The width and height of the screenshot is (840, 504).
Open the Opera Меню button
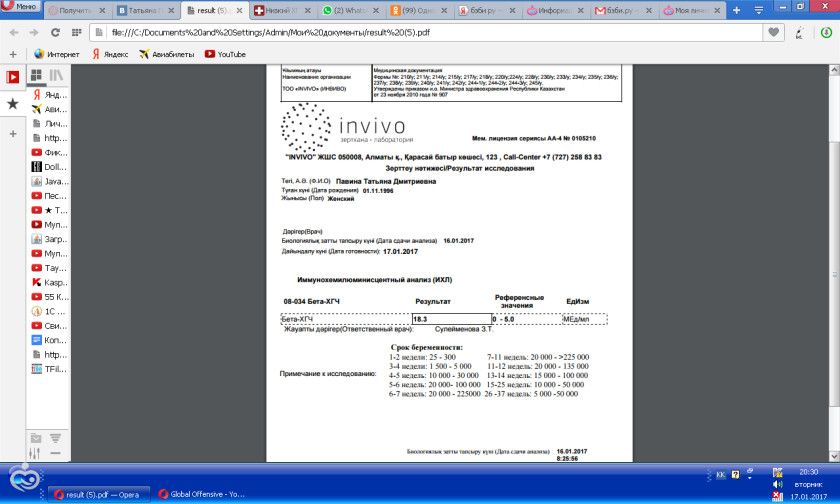tap(20, 7)
